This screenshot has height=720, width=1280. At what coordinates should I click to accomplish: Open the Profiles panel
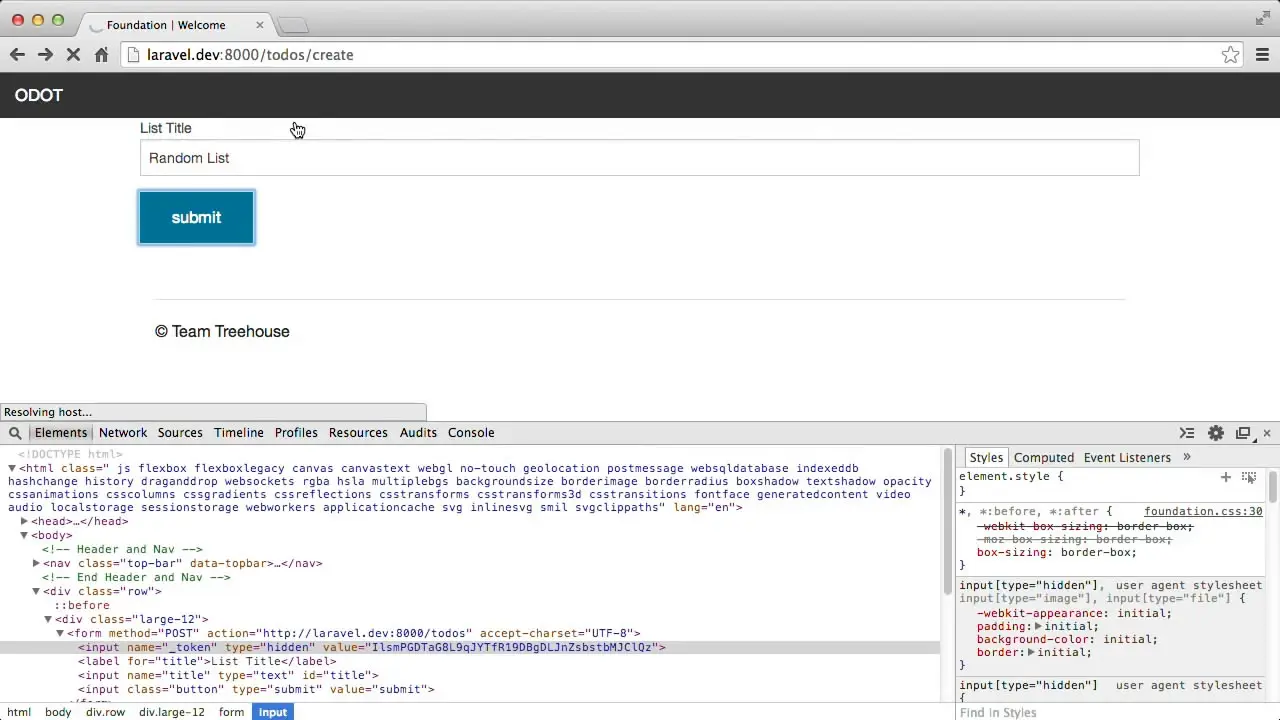pos(296,433)
